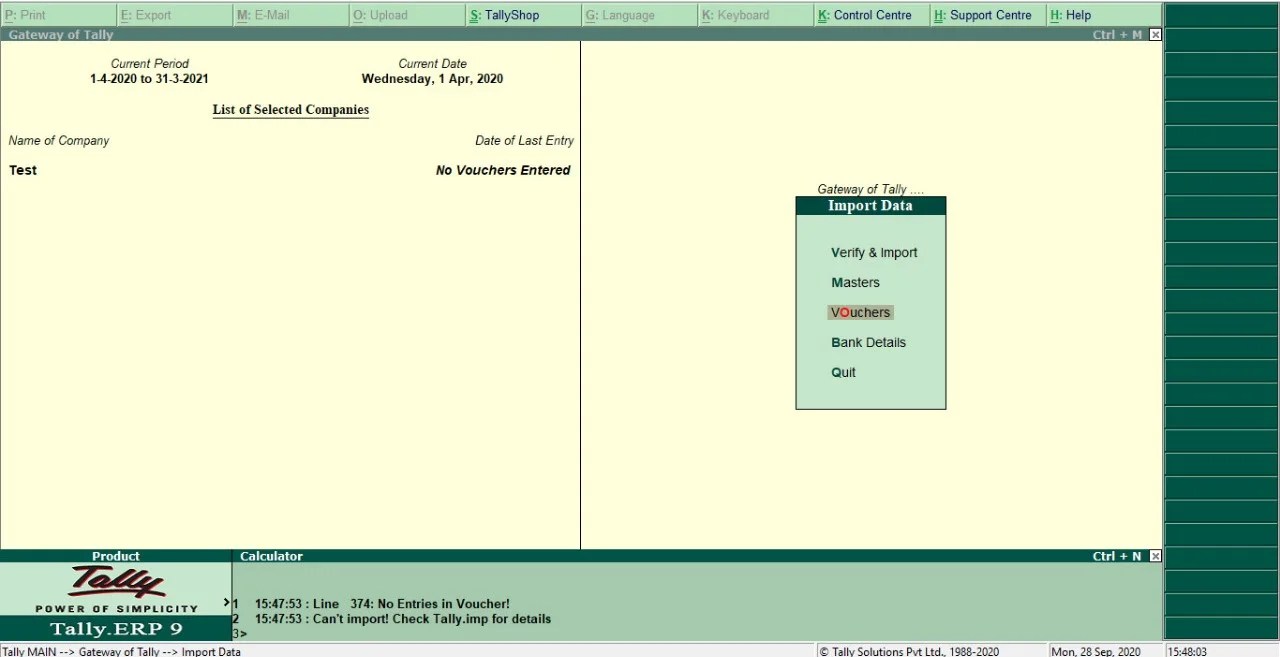Click the current date Wednesday, 1 Apr, 2020
1280x657 pixels.
click(x=432, y=79)
